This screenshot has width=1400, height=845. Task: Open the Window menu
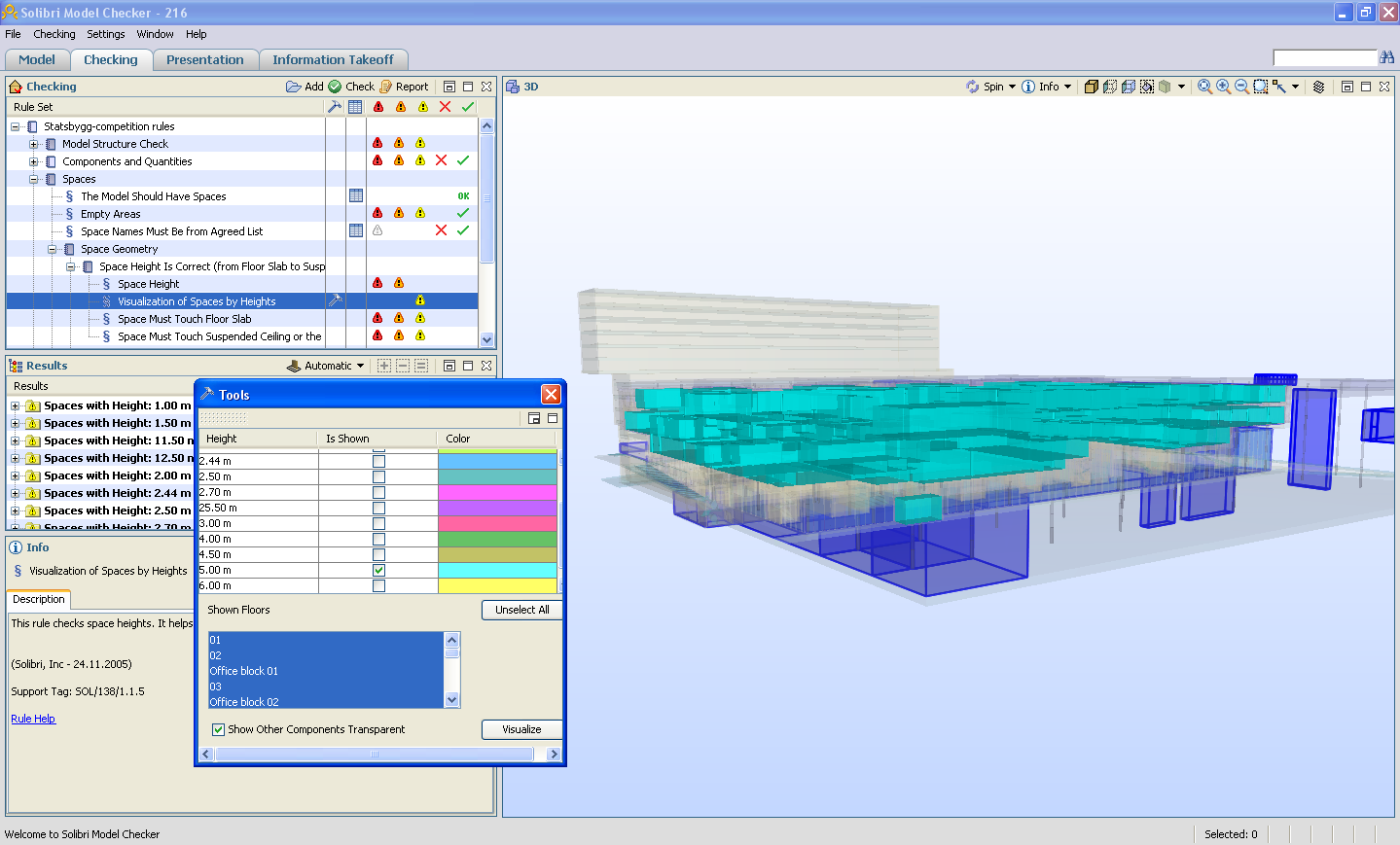[x=156, y=34]
